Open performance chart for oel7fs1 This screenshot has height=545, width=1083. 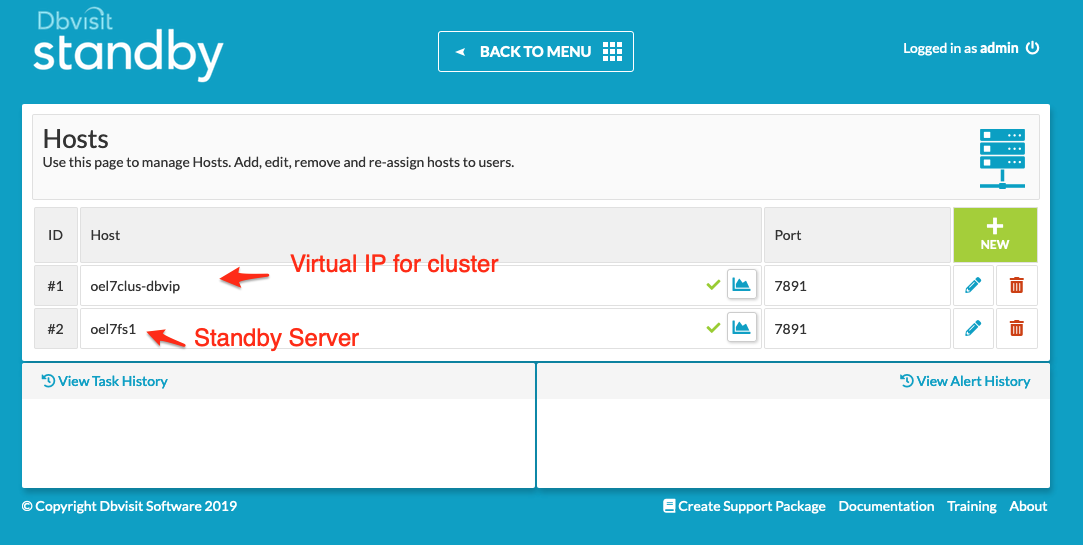tap(742, 328)
